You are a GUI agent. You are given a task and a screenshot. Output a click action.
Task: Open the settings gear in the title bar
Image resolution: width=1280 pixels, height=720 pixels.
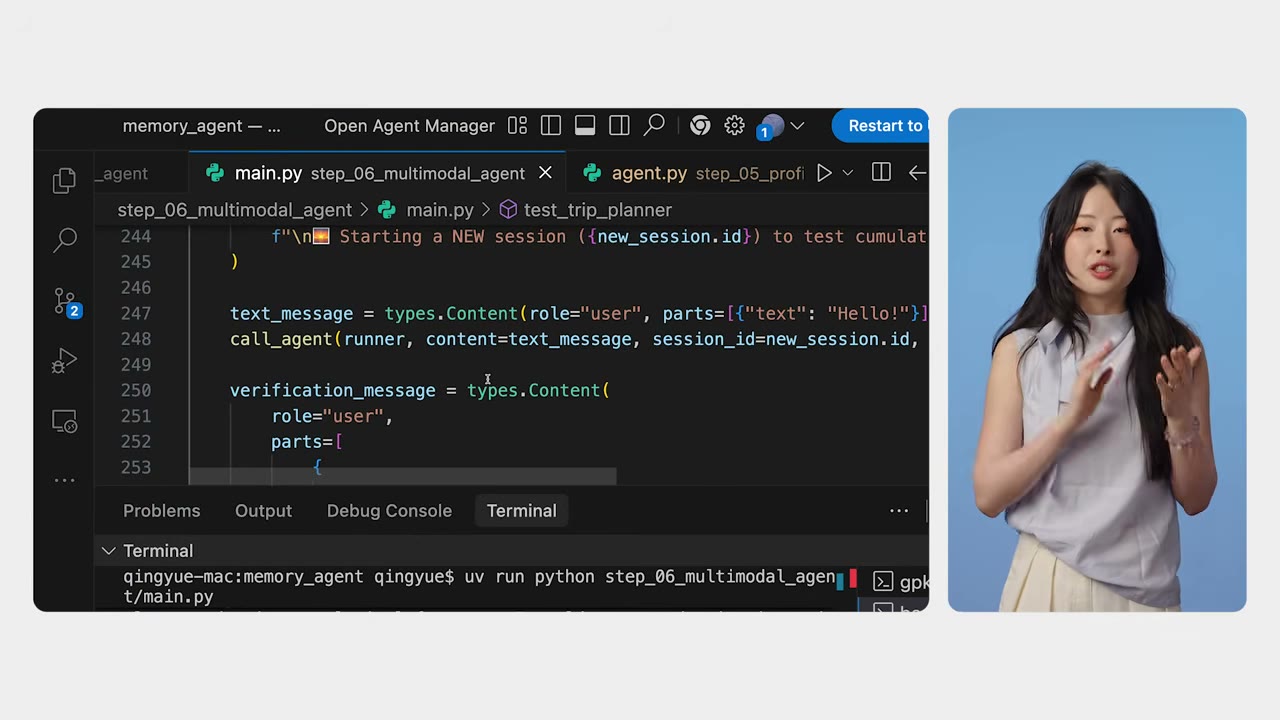tap(735, 126)
